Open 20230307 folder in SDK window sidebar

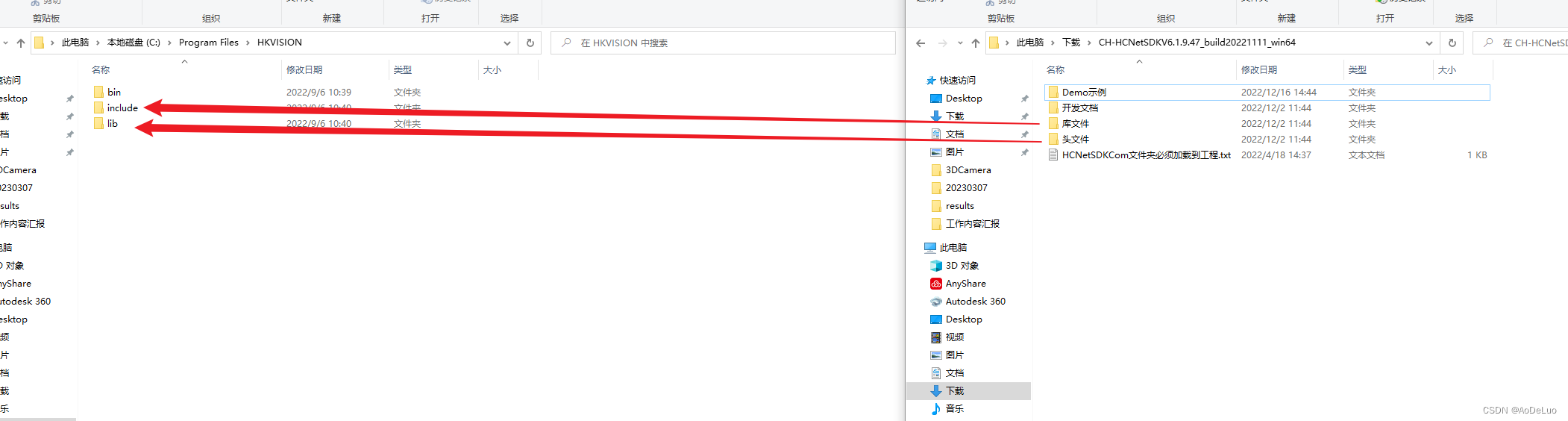[x=966, y=187]
